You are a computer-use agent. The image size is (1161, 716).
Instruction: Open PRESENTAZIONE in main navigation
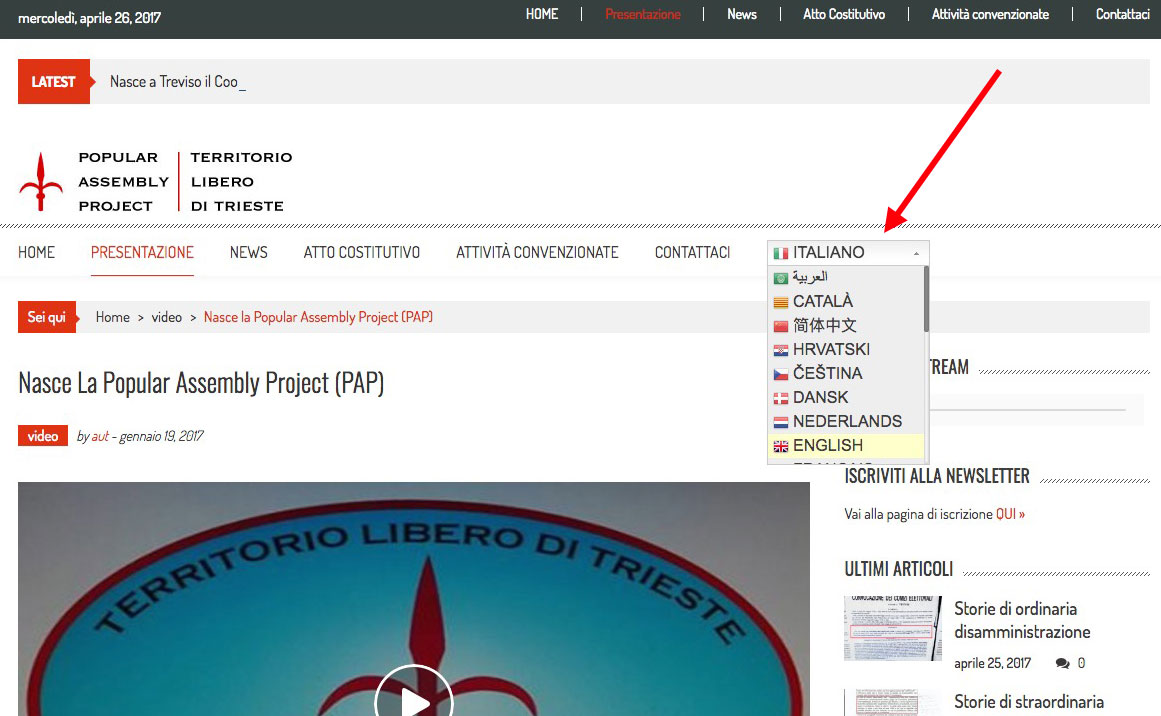click(x=142, y=252)
